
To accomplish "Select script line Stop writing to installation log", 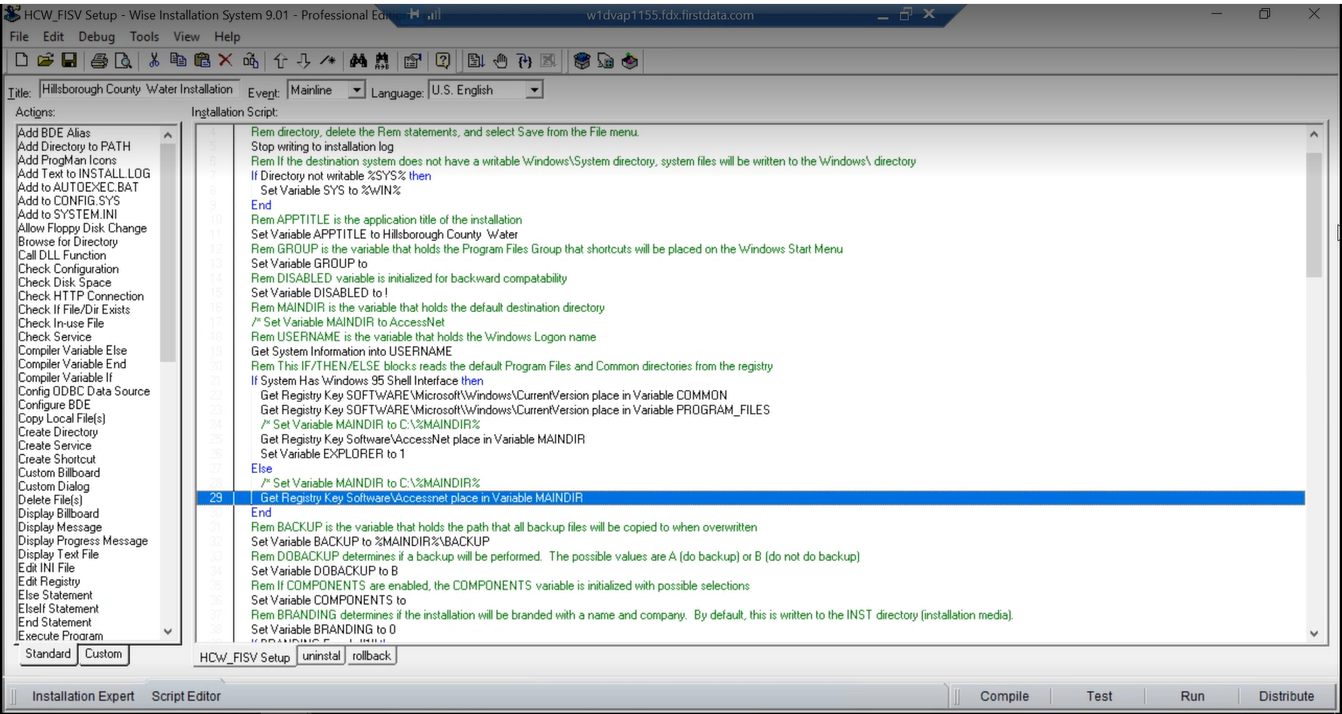I will (x=322, y=146).
